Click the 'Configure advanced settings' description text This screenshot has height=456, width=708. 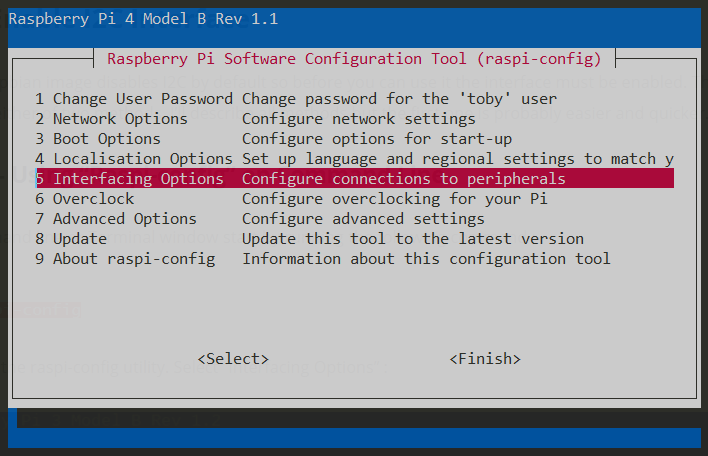pos(363,219)
